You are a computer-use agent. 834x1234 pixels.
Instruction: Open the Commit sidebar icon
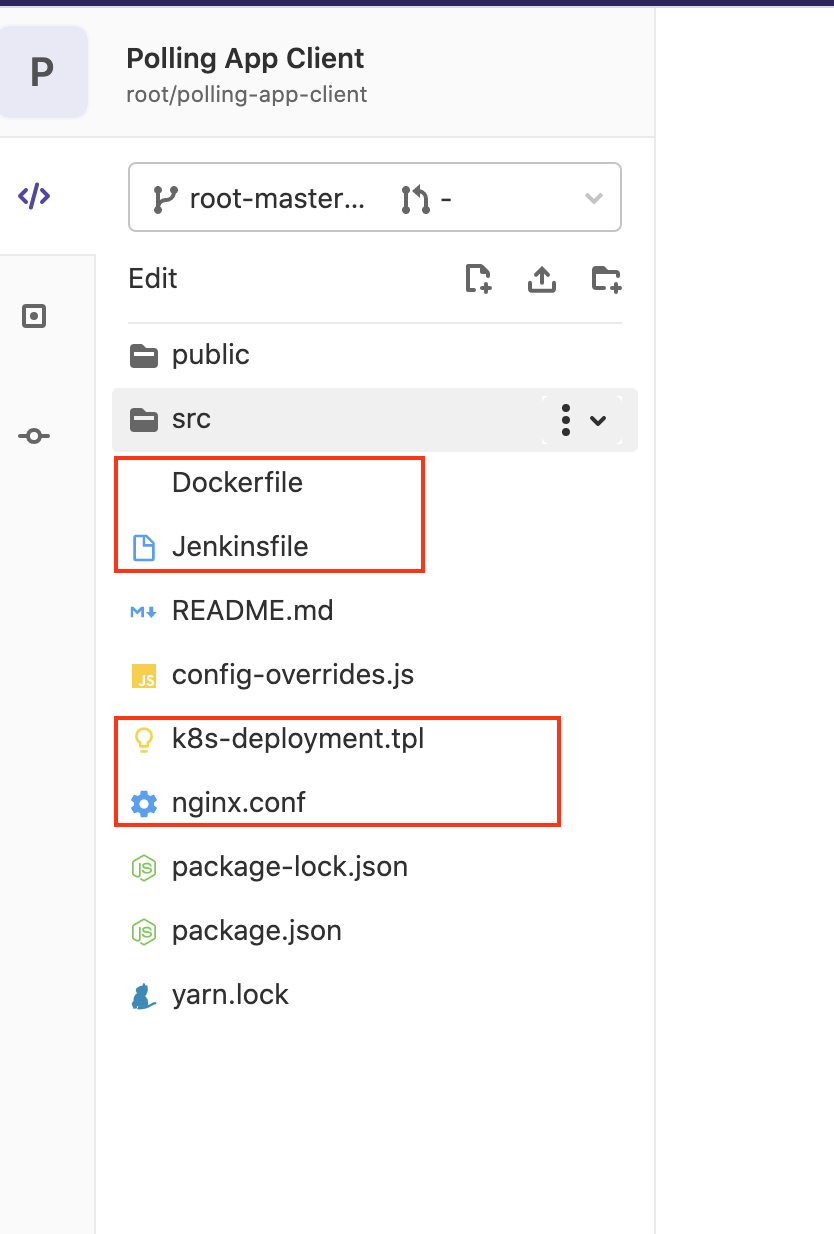click(x=34, y=436)
